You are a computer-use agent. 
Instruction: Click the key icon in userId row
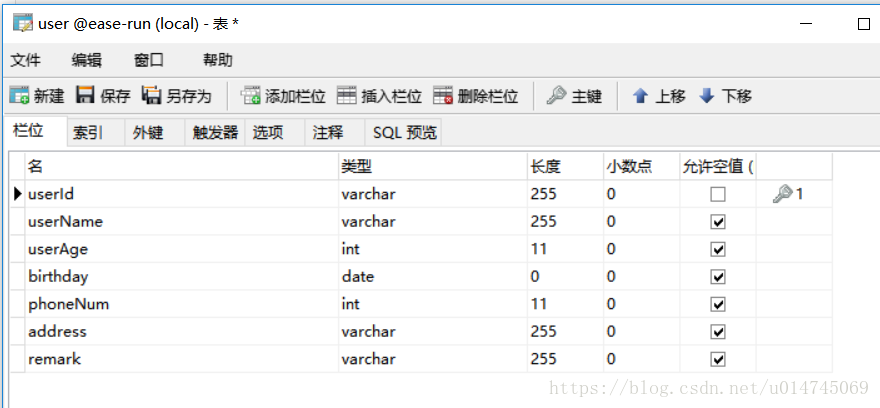pos(782,194)
